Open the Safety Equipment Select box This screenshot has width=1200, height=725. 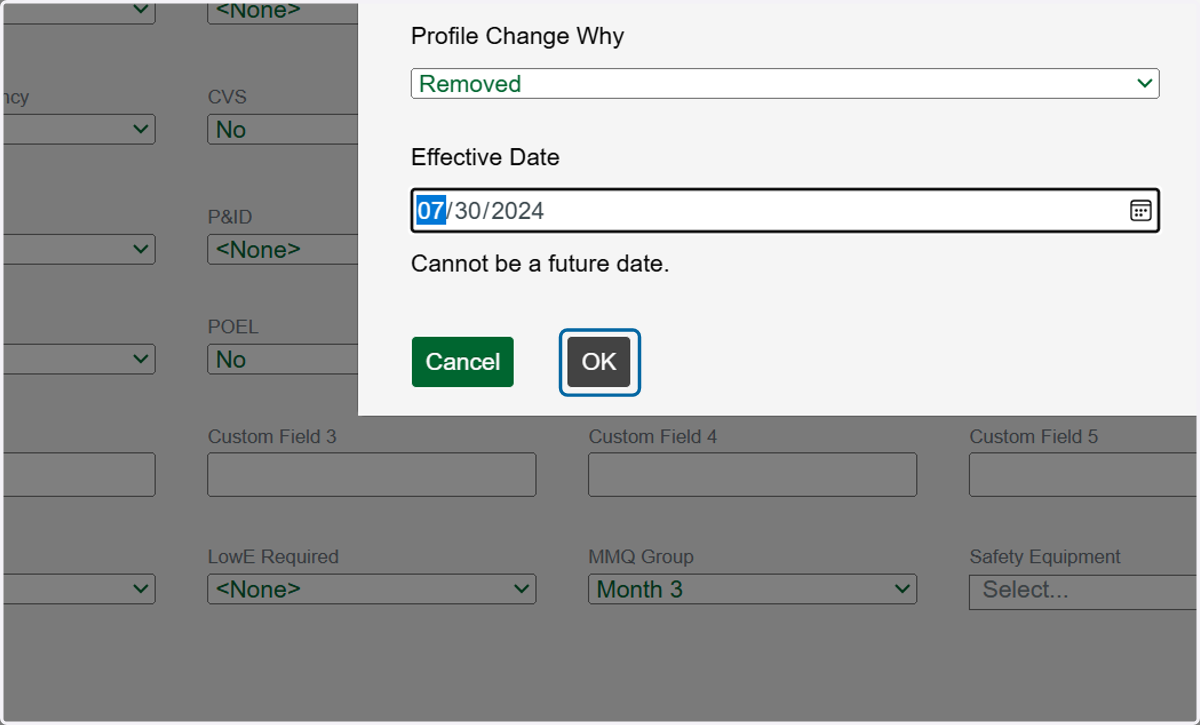tap(1084, 591)
